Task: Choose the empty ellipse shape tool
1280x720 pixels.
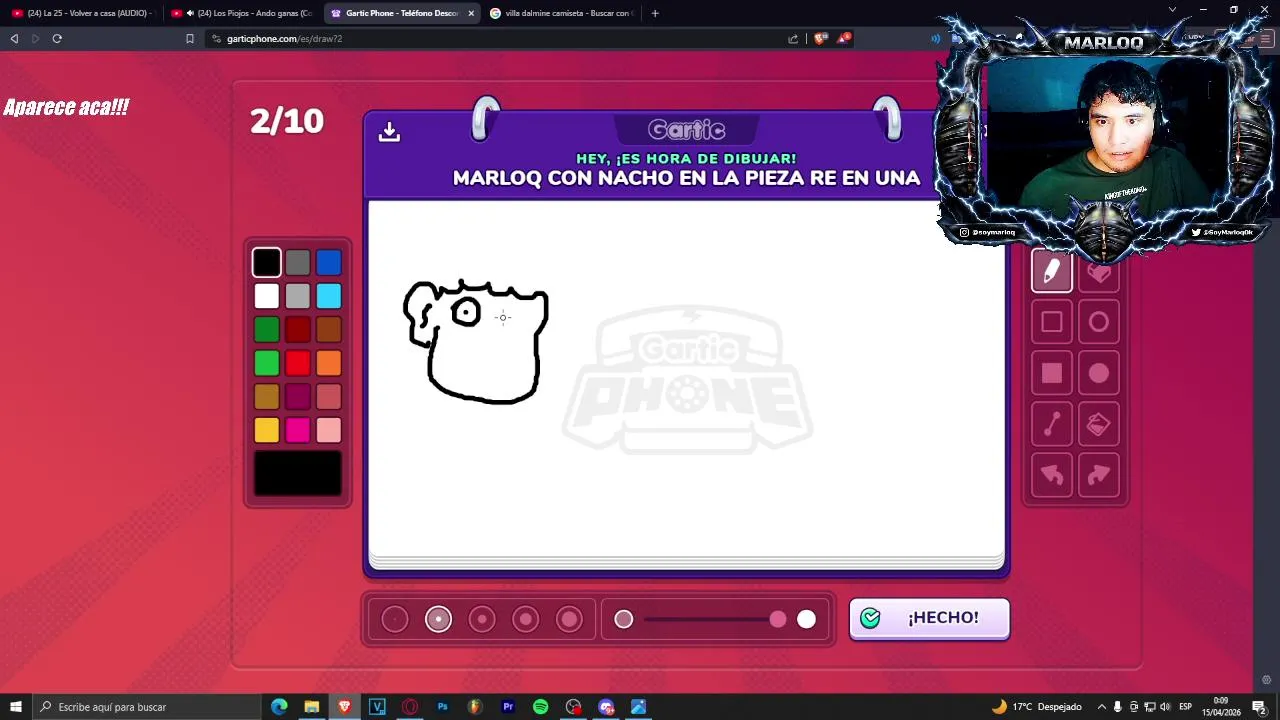Action: click(1098, 322)
